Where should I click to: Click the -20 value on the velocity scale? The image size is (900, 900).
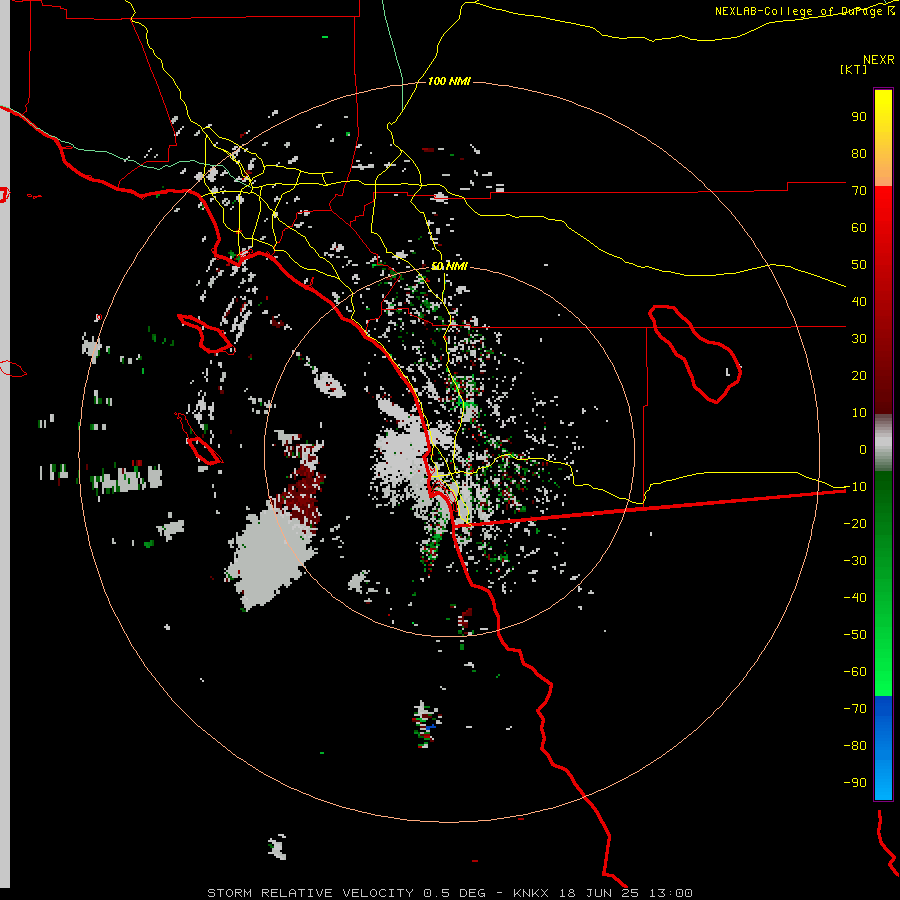click(x=855, y=523)
